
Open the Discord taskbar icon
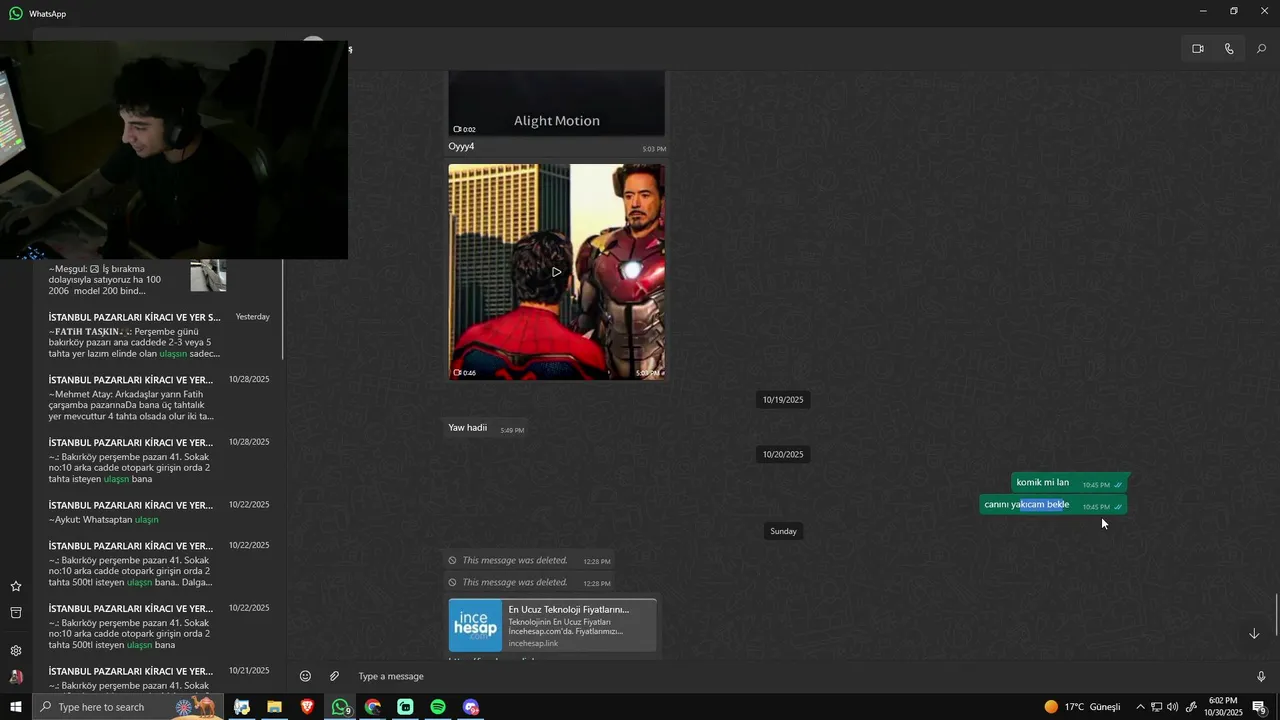(x=471, y=707)
